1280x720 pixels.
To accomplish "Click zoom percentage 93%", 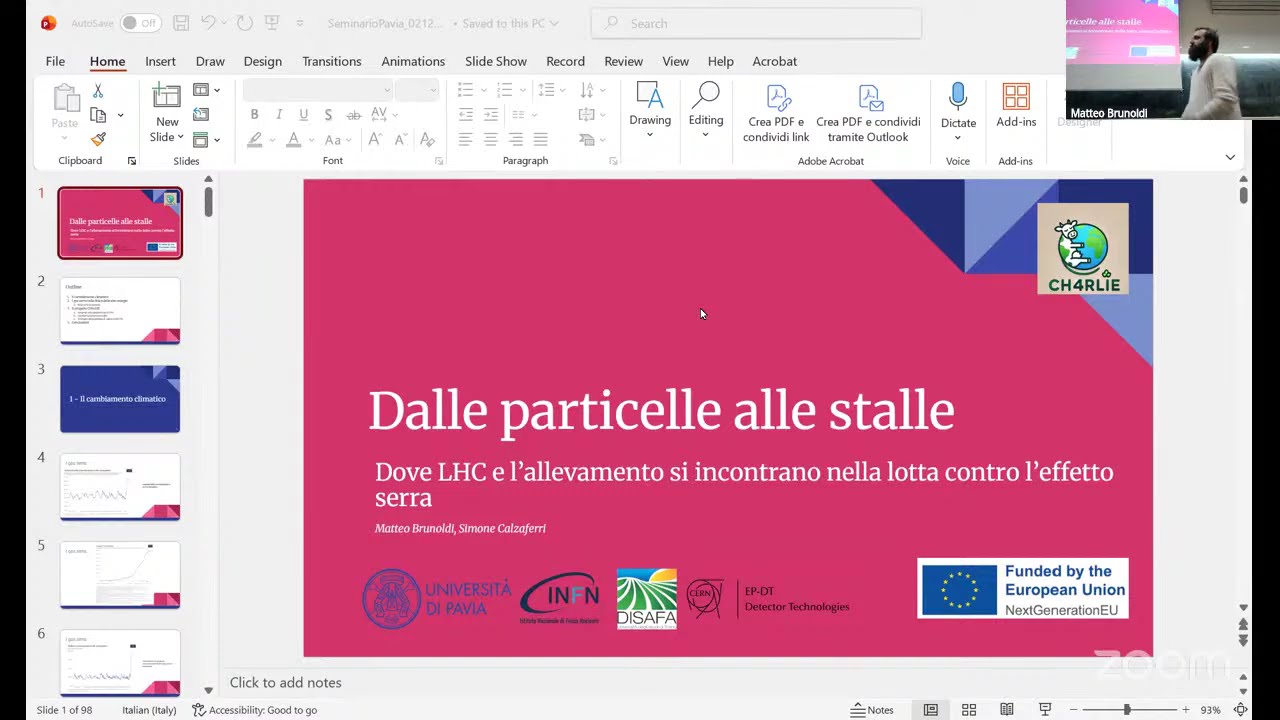I will (1211, 710).
